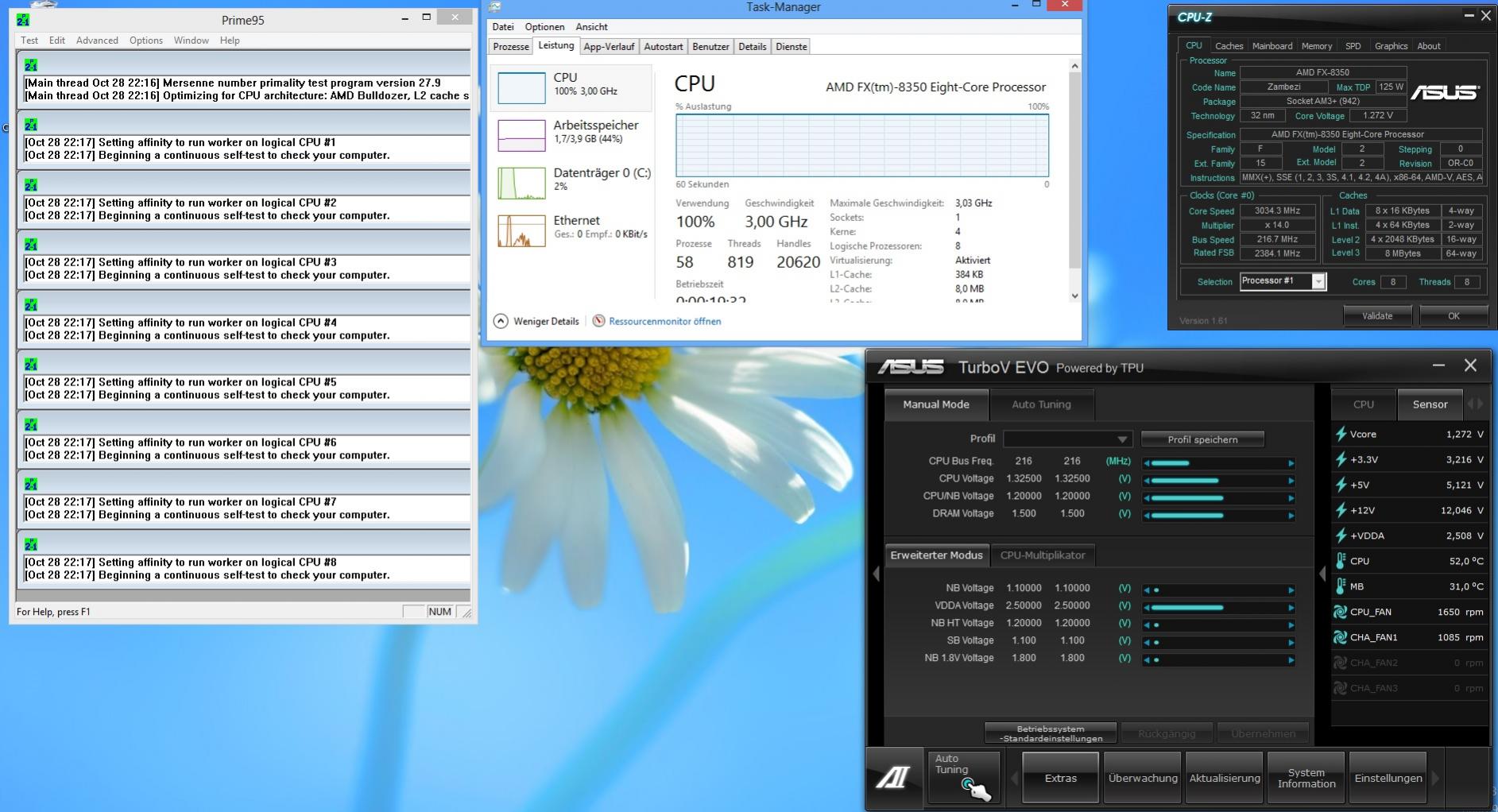This screenshot has width=1498, height=812.
Task: Open the Aktualisierung section
Action: point(1225,778)
